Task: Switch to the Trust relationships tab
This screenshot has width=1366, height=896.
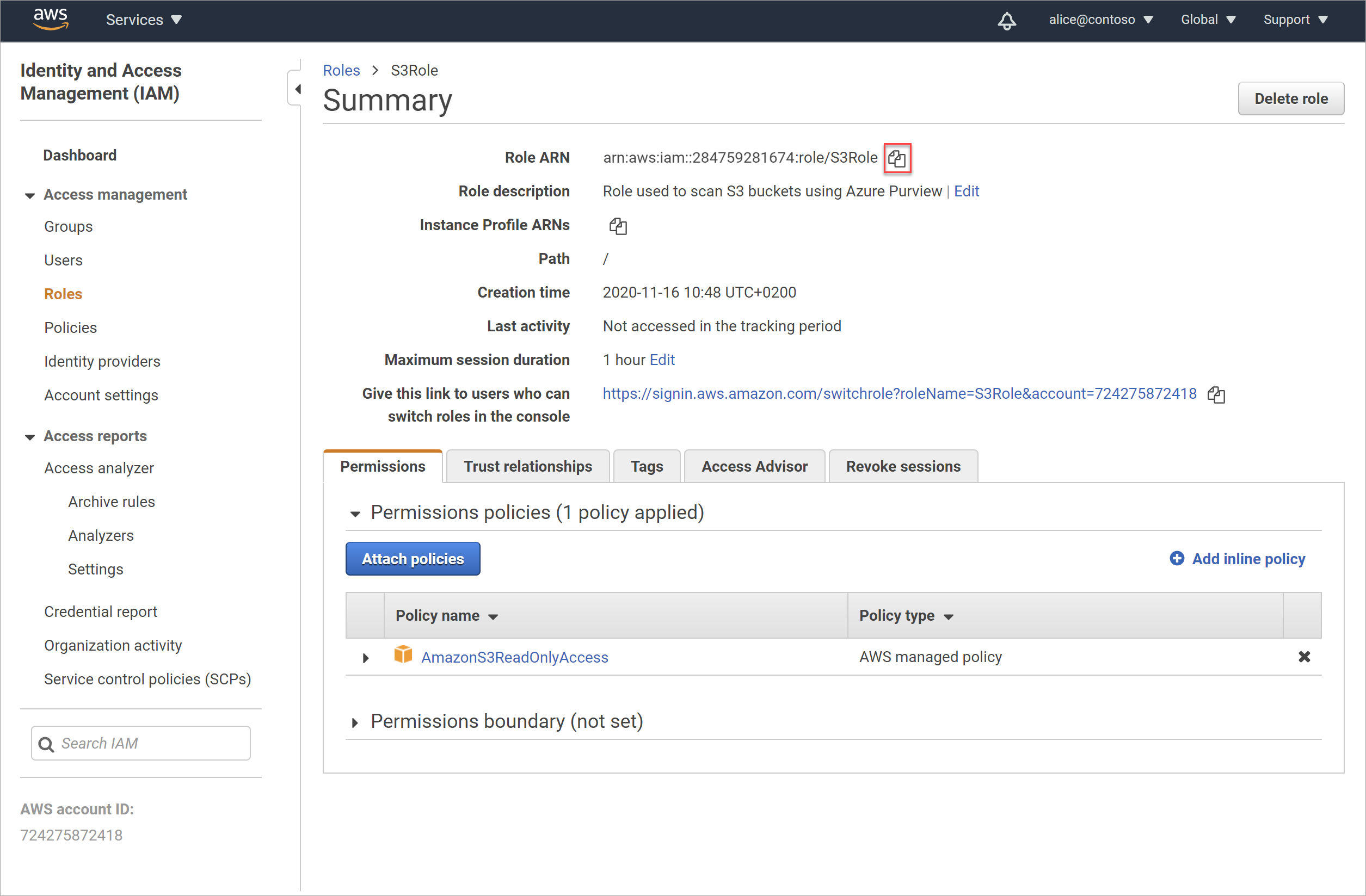Action: coord(527,466)
